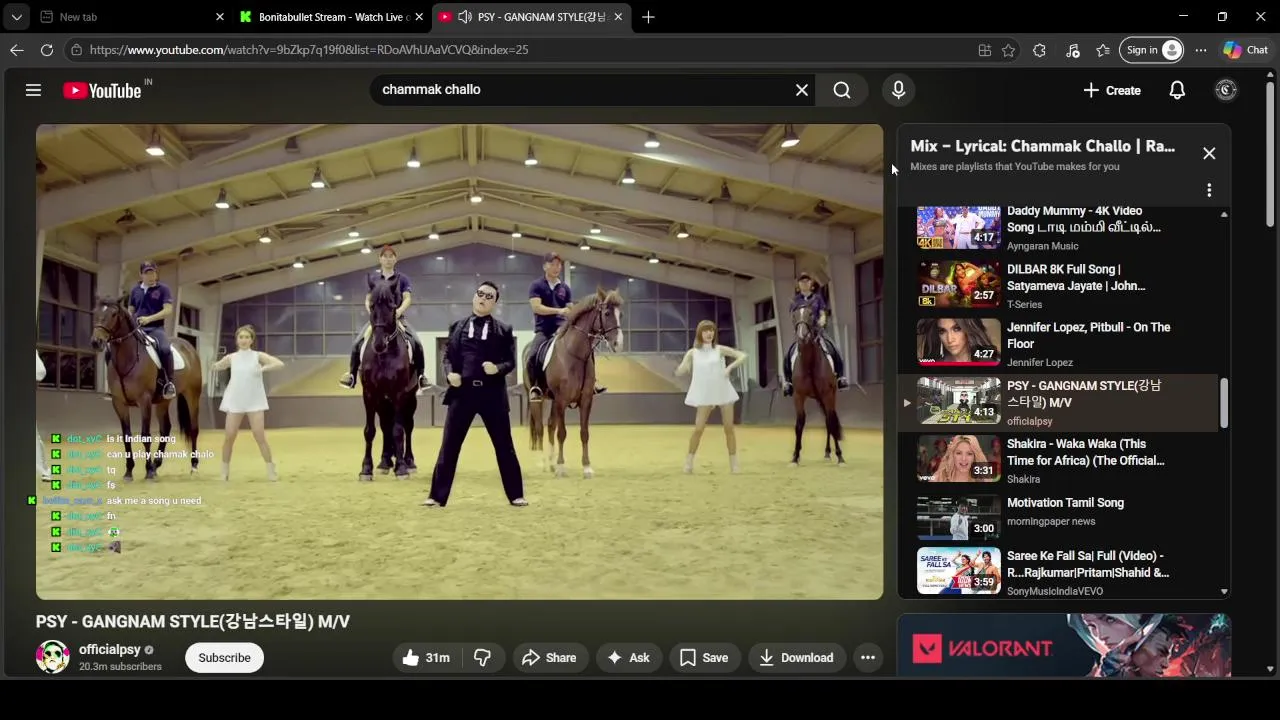Open browser Favorites icon

pos(1103,50)
